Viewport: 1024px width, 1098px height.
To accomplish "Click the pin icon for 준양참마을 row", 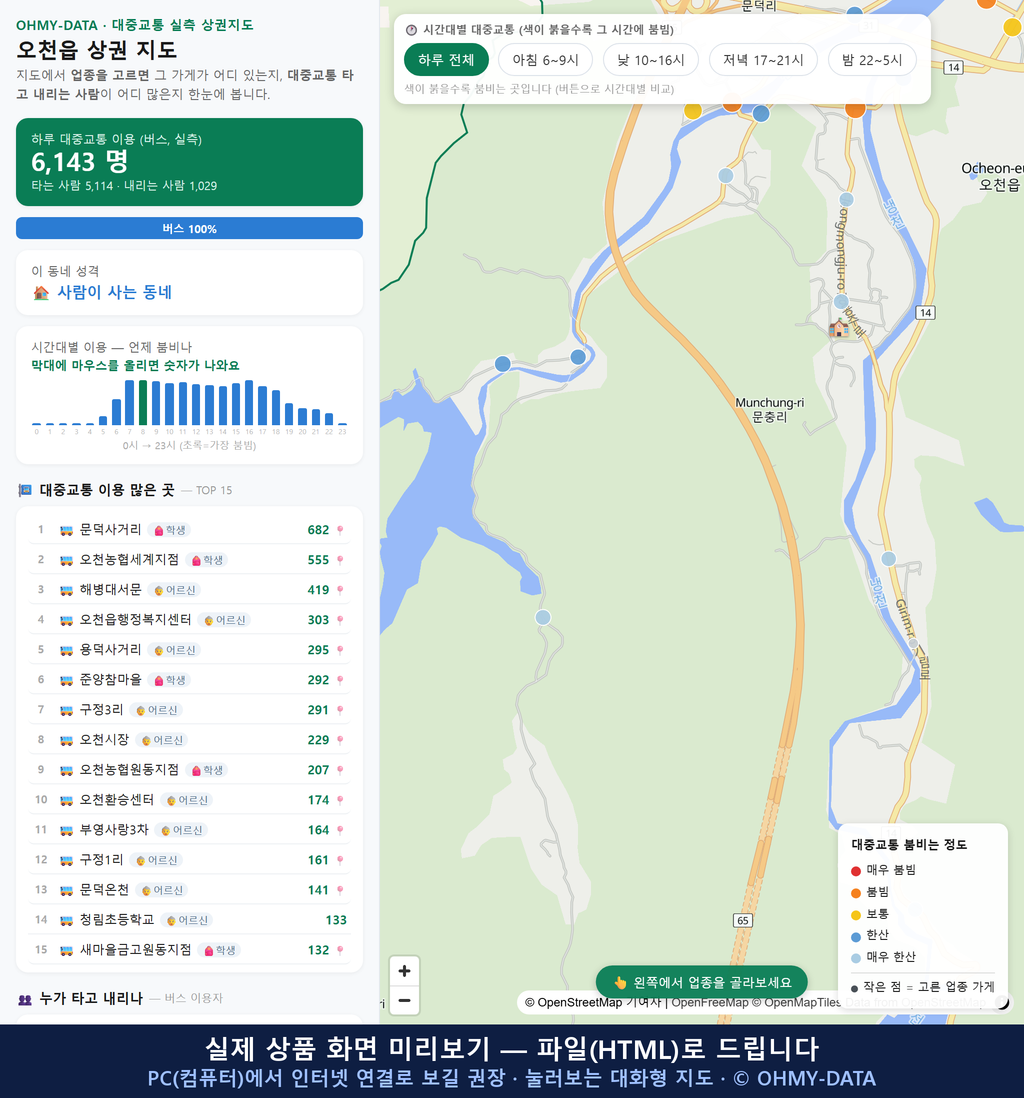I will [x=340, y=680].
